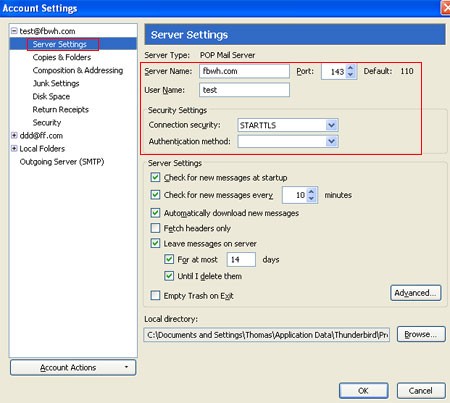
Task: Collapse the test@fbwh.com account tree
Action: click(14, 31)
